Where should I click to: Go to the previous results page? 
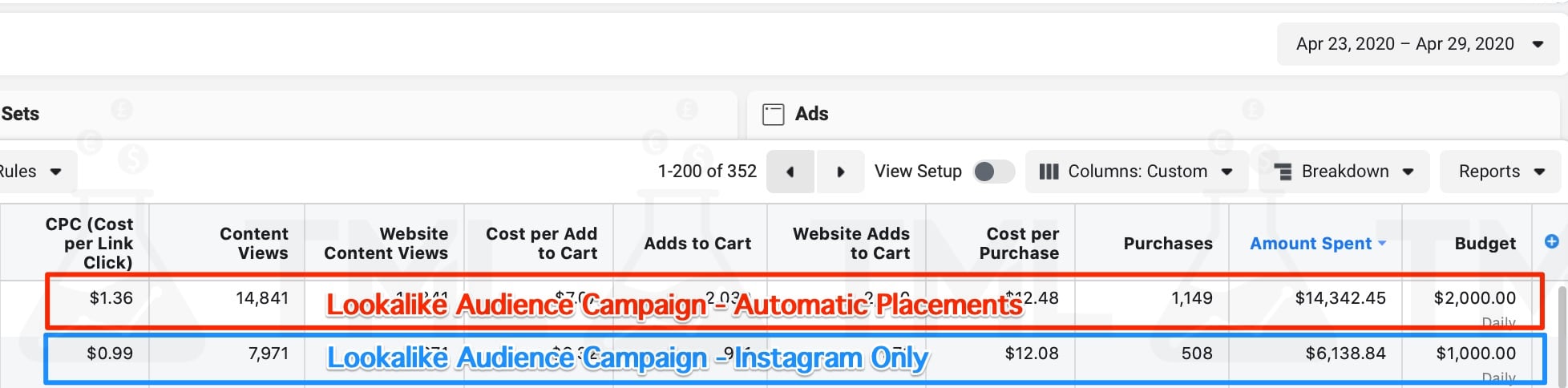(790, 172)
